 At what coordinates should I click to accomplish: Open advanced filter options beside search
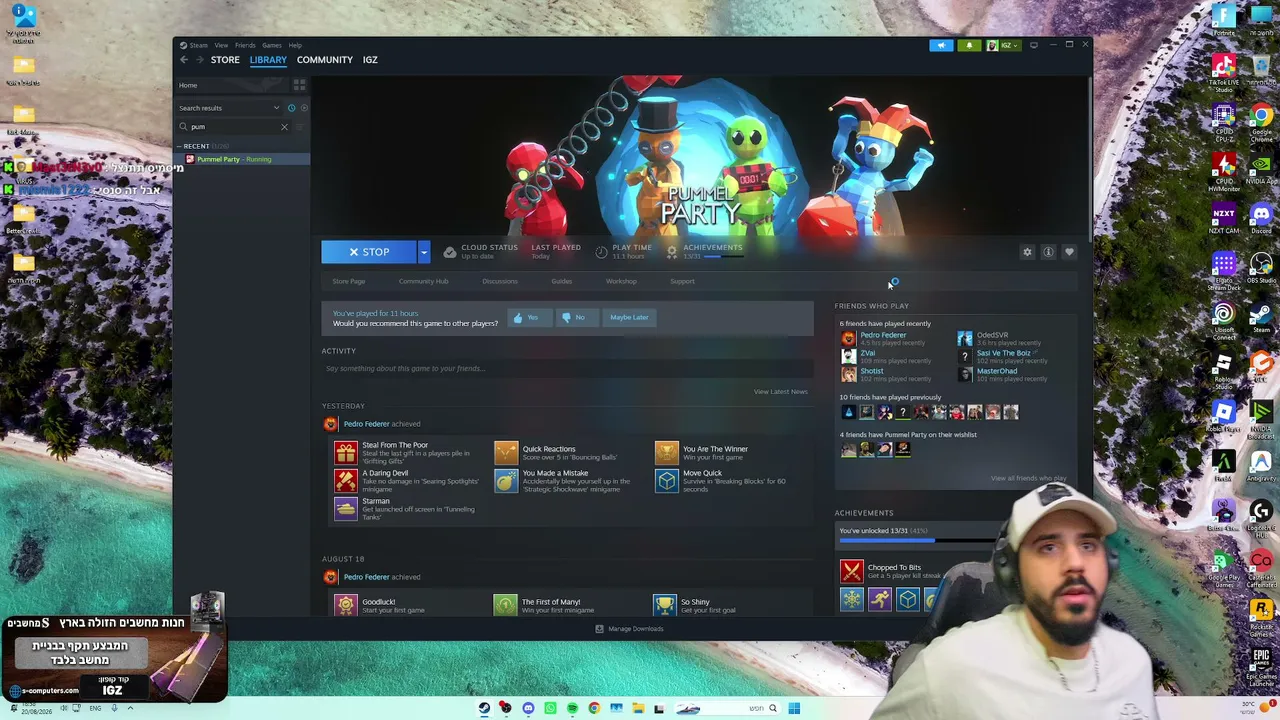[299, 127]
